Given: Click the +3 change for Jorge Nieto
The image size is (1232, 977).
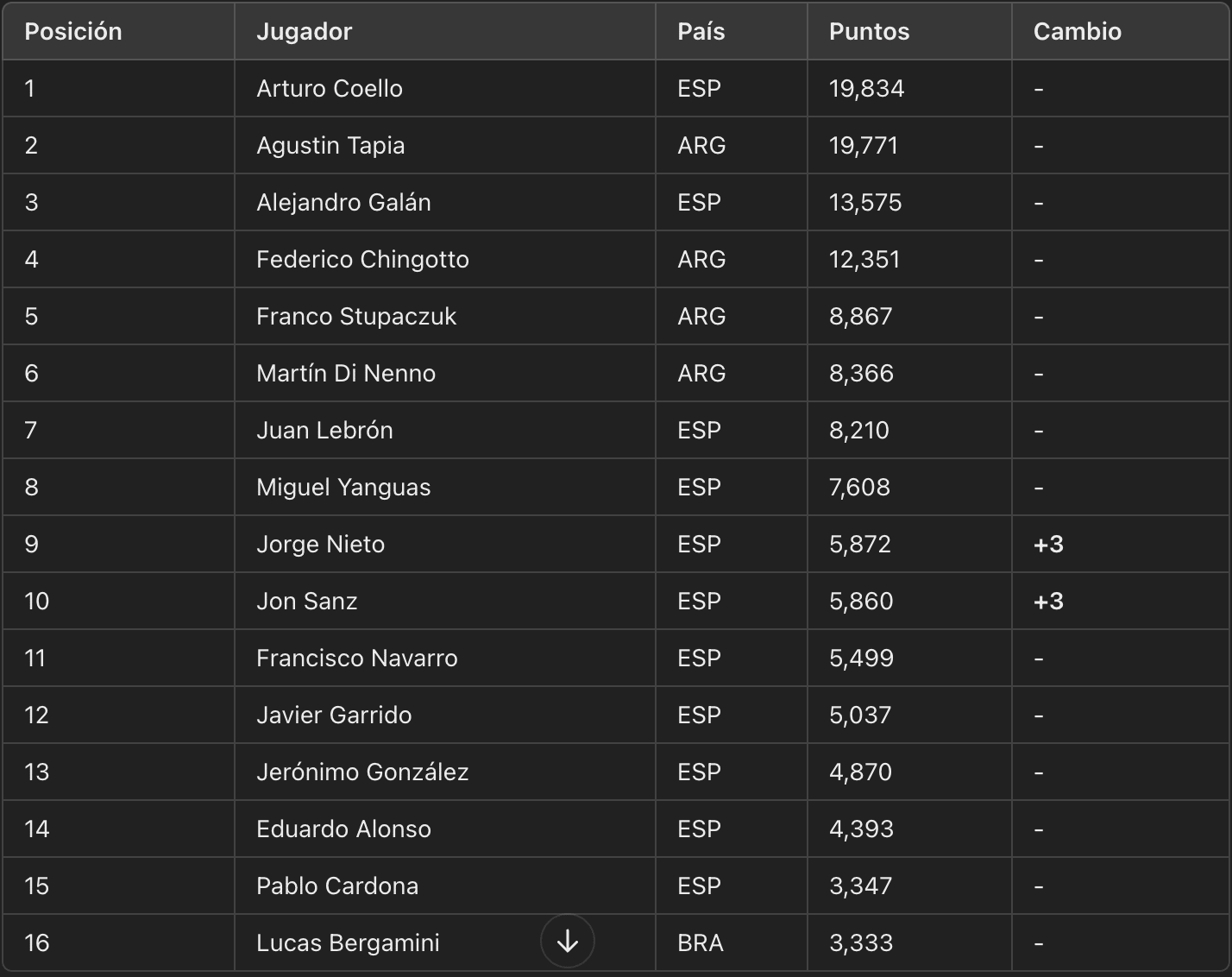Looking at the screenshot, I should coord(1048,544).
